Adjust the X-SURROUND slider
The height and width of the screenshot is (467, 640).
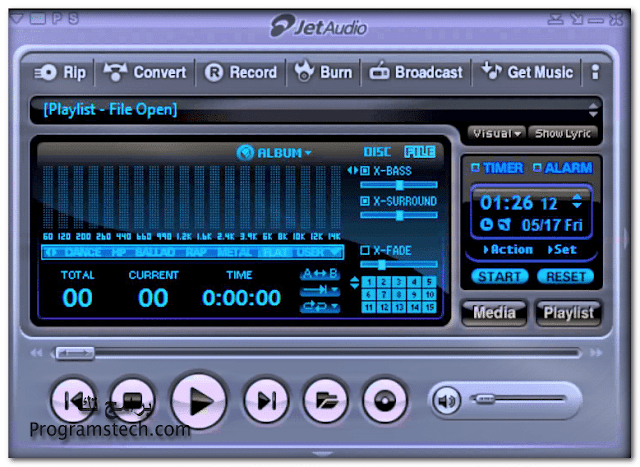pos(399,215)
